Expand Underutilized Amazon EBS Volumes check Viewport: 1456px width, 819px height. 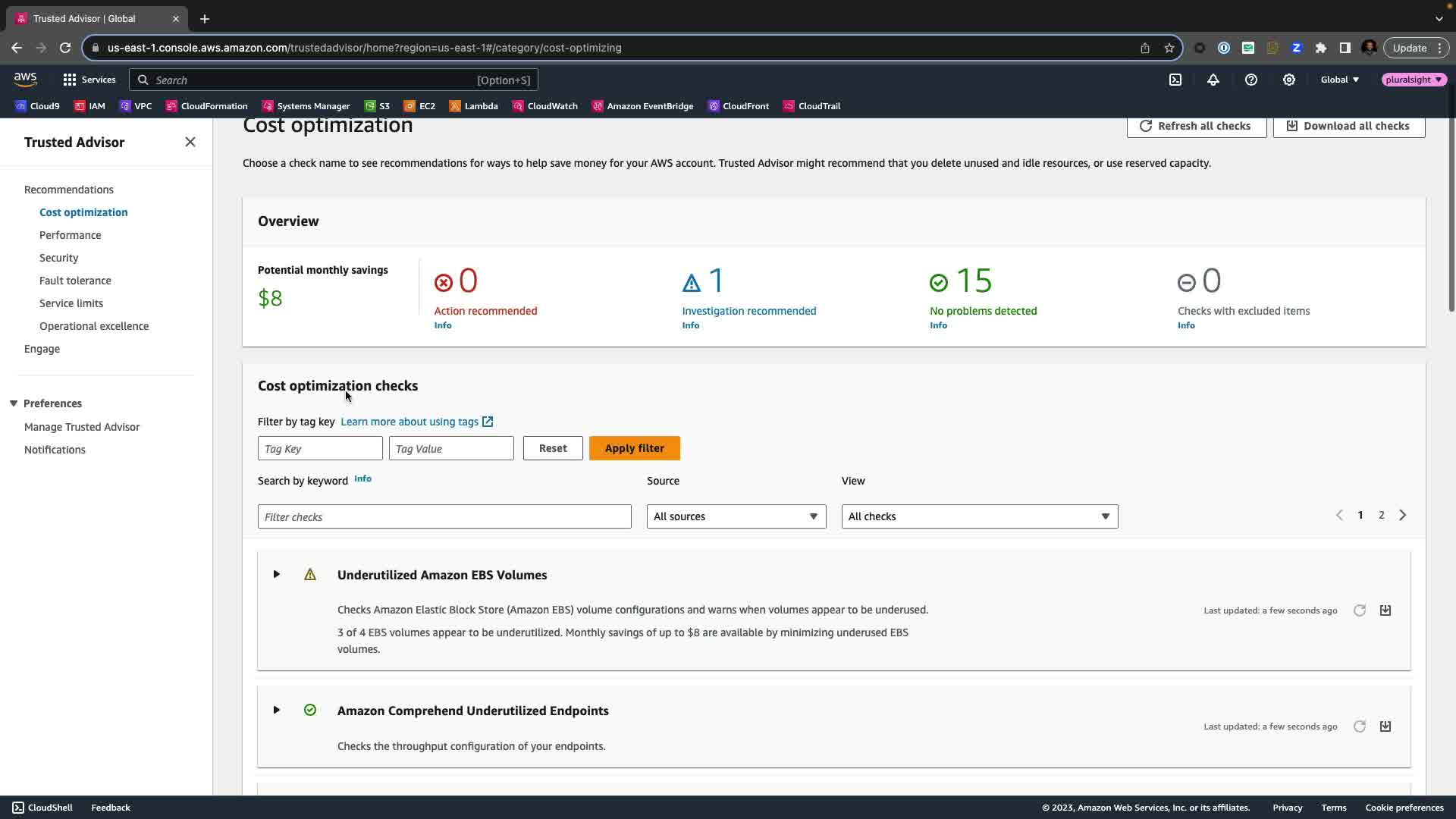(277, 574)
